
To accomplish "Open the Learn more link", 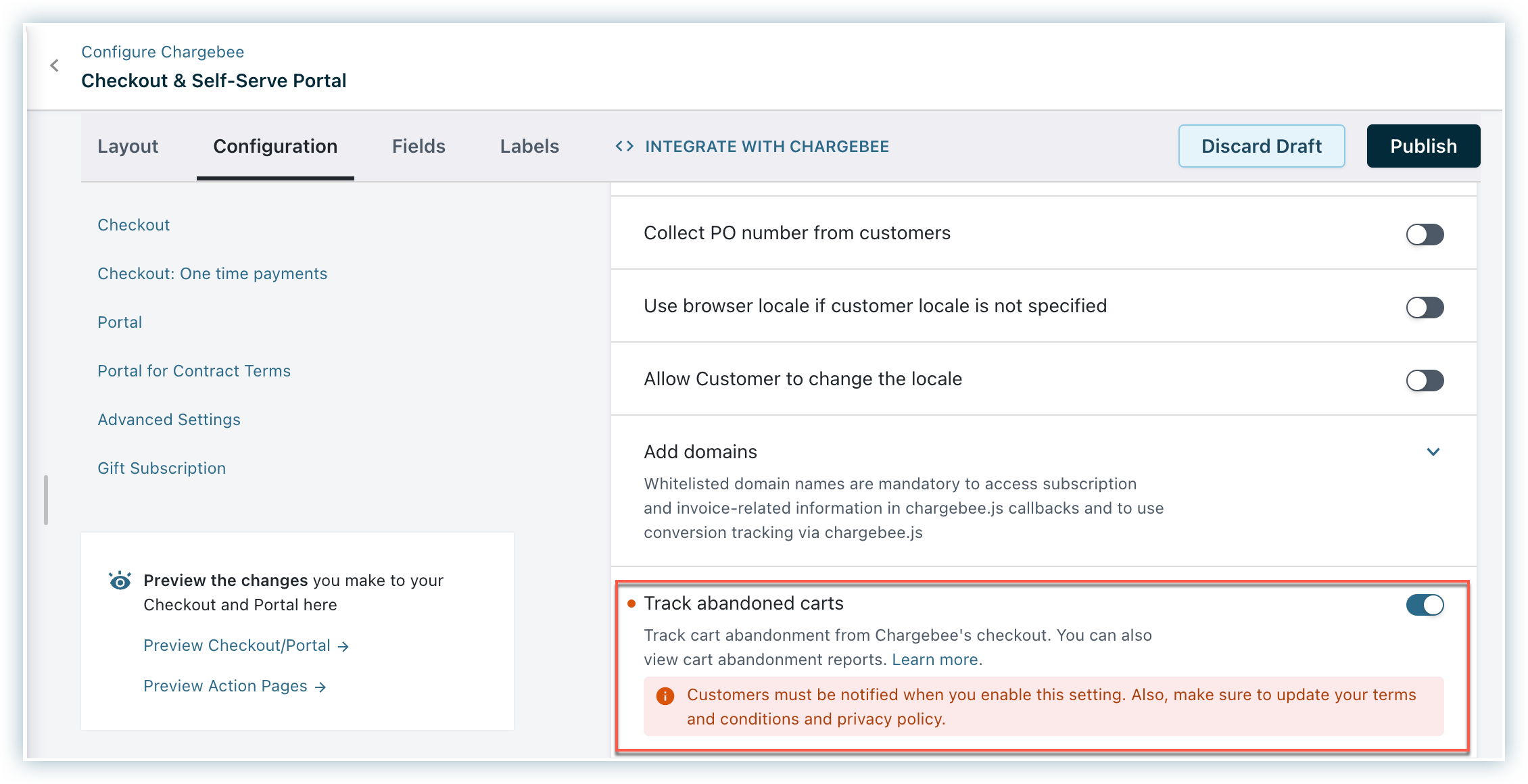I will (934, 660).
